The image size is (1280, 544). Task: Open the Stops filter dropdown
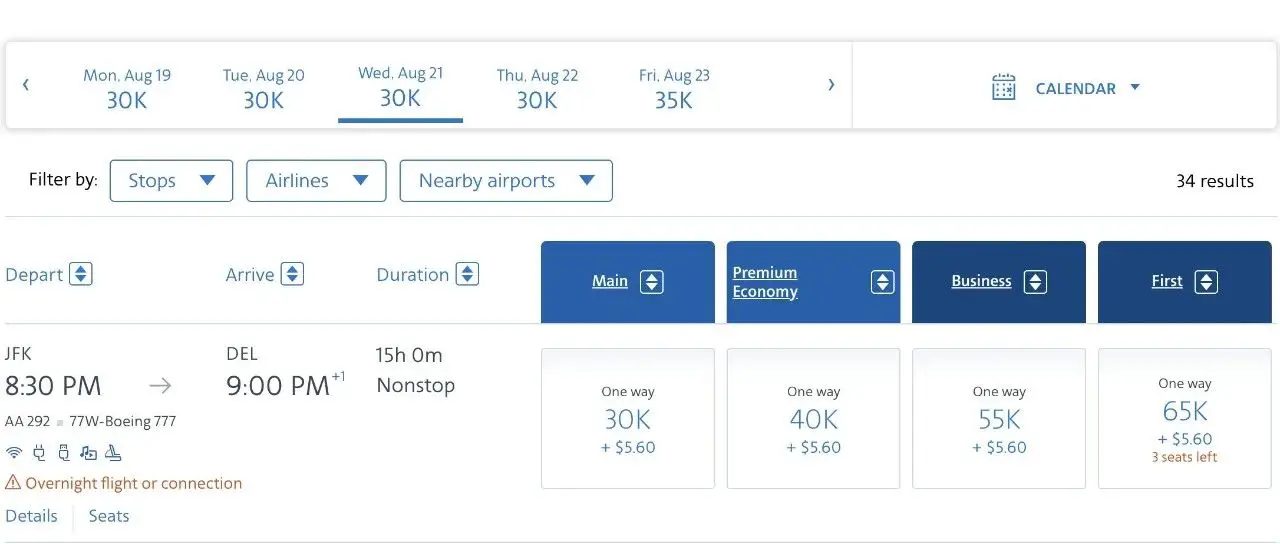tap(171, 181)
